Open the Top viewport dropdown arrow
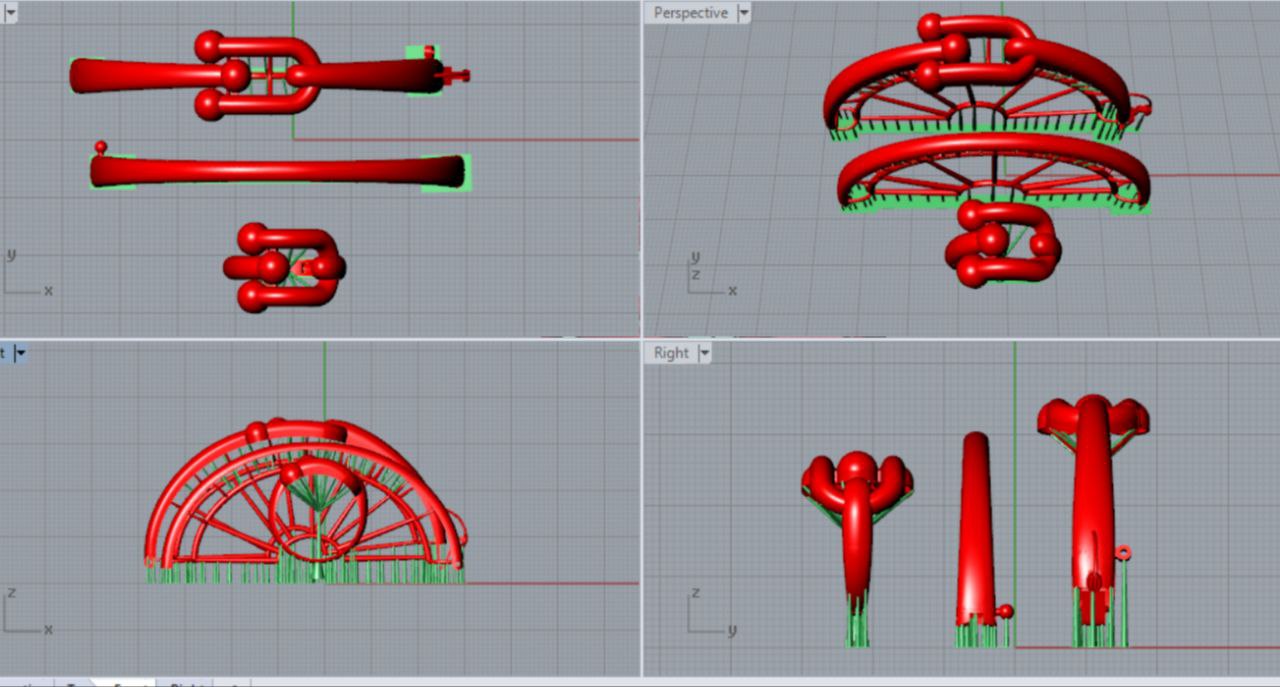1280x687 pixels. [x=10, y=13]
